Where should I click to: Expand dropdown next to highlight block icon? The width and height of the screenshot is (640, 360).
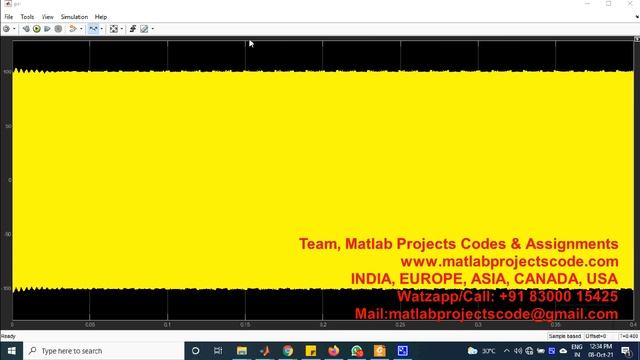pos(81,29)
